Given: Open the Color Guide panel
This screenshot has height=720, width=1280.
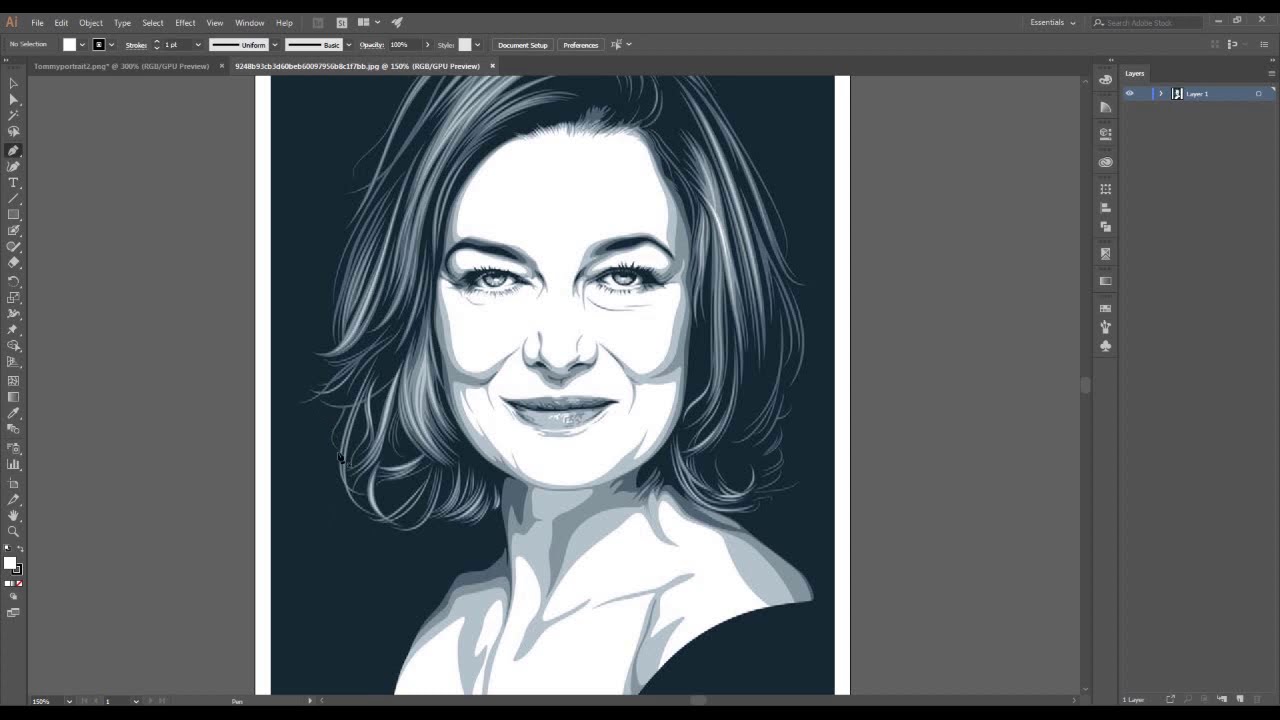Looking at the screenshot, I should 1105,107.
